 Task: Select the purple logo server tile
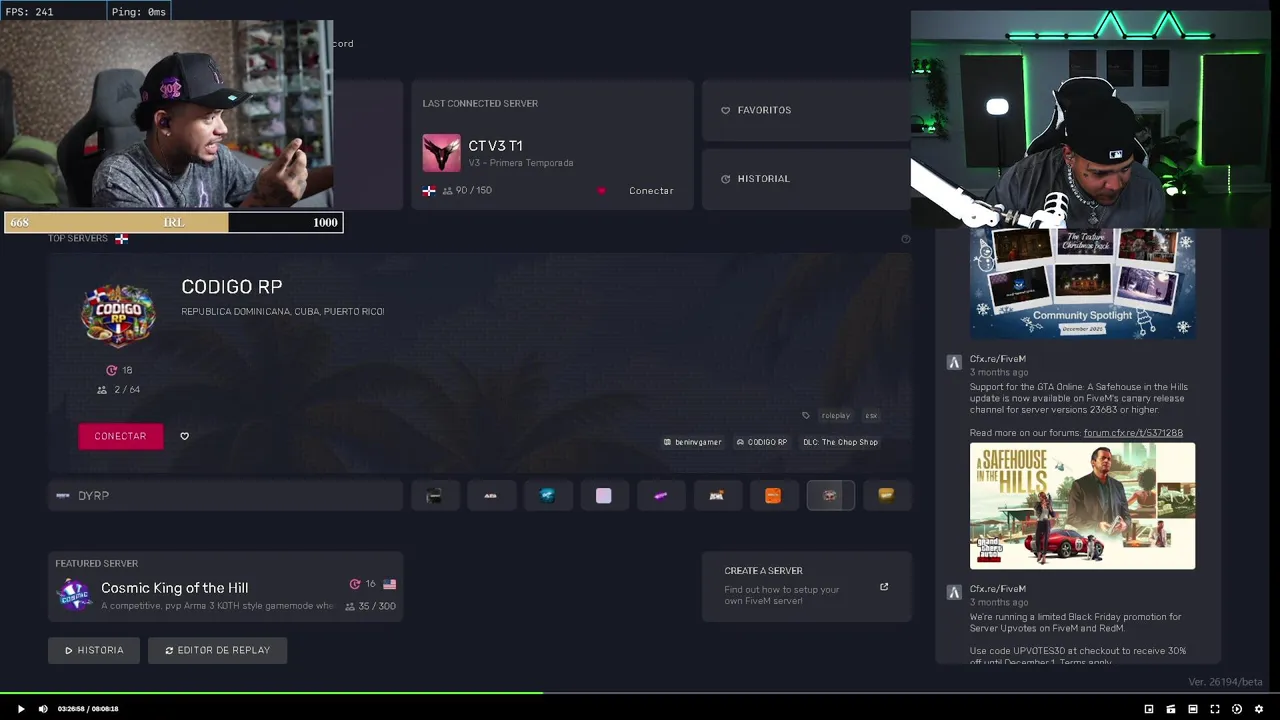(660, 496)
